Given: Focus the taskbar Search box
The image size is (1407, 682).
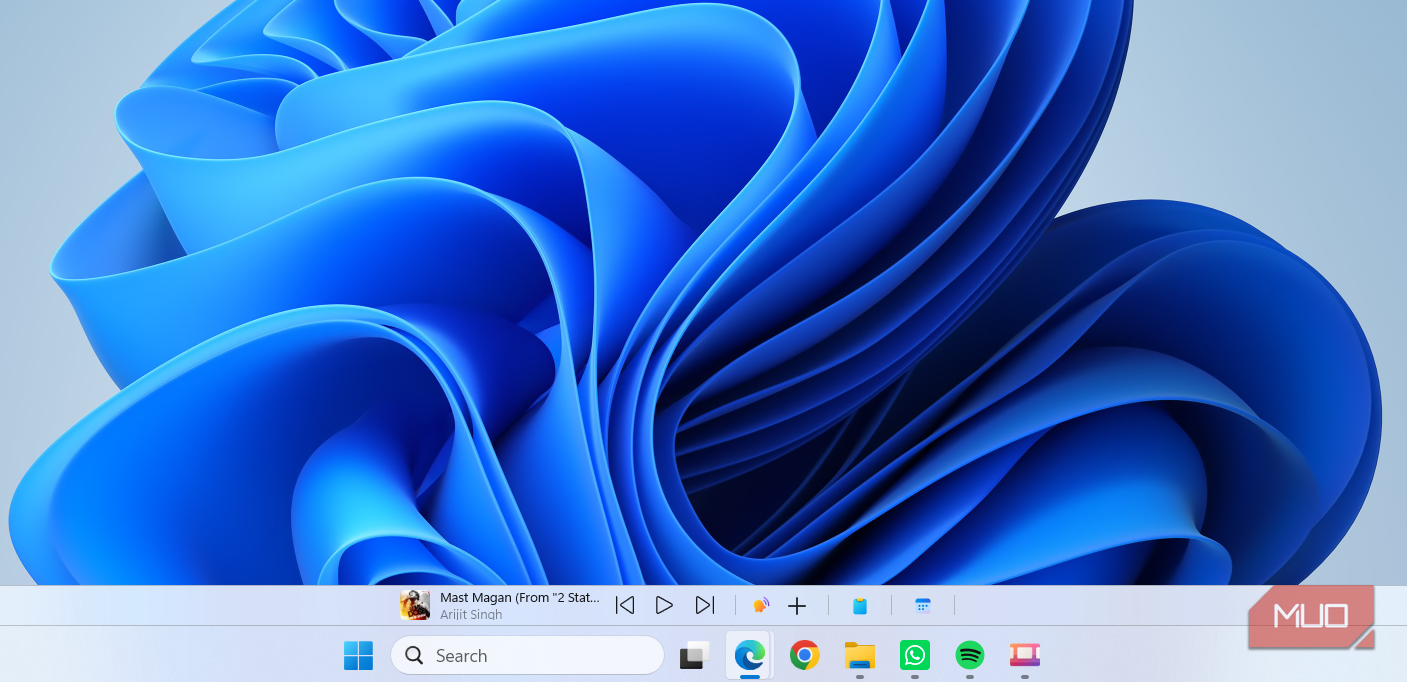Looking at the screenshot, I should 527,656.
